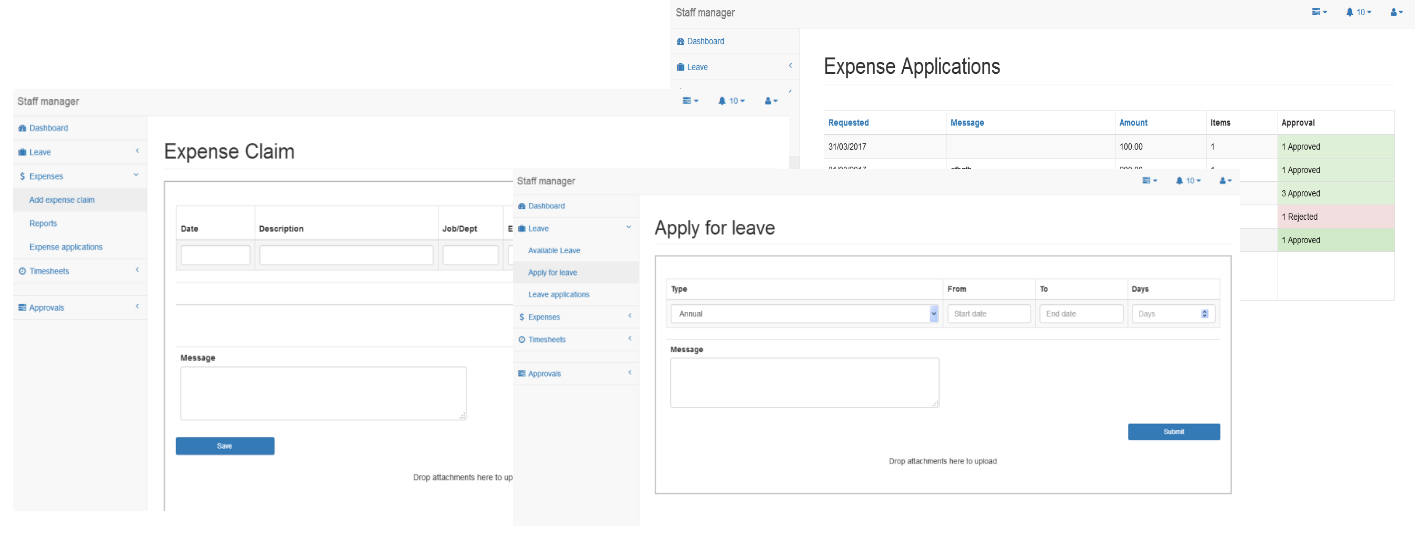Click the Start date field

coord(989,313)
